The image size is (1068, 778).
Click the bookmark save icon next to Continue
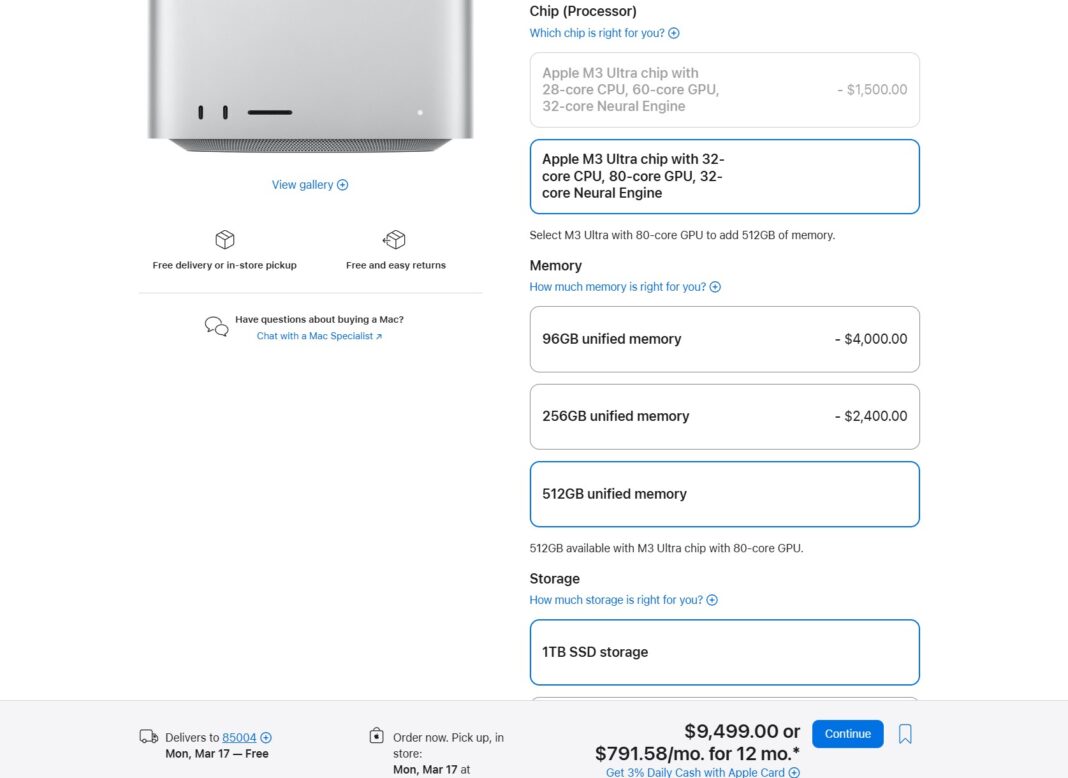click(904, 733)
